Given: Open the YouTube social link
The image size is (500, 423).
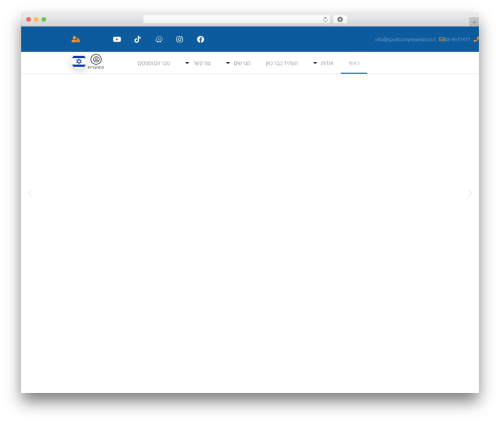Looking at the screenshot, I should pos(117,39).
